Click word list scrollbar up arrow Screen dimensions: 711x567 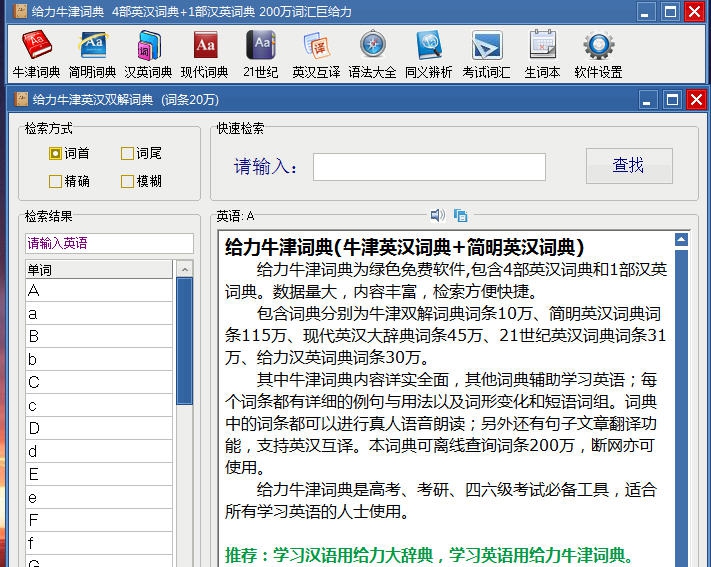tap(185, 269)
